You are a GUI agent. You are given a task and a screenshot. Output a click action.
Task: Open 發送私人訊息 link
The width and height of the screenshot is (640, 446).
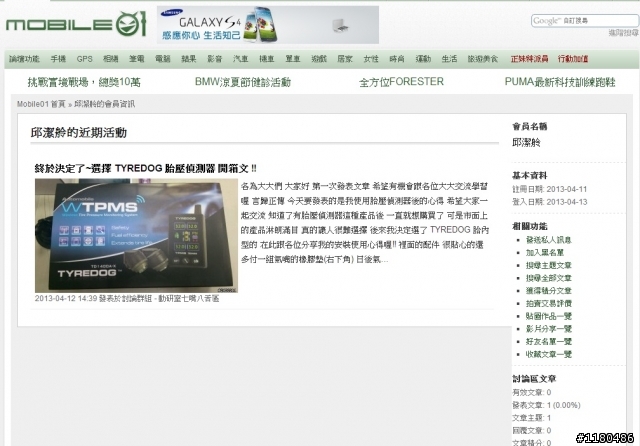(549, 240)
